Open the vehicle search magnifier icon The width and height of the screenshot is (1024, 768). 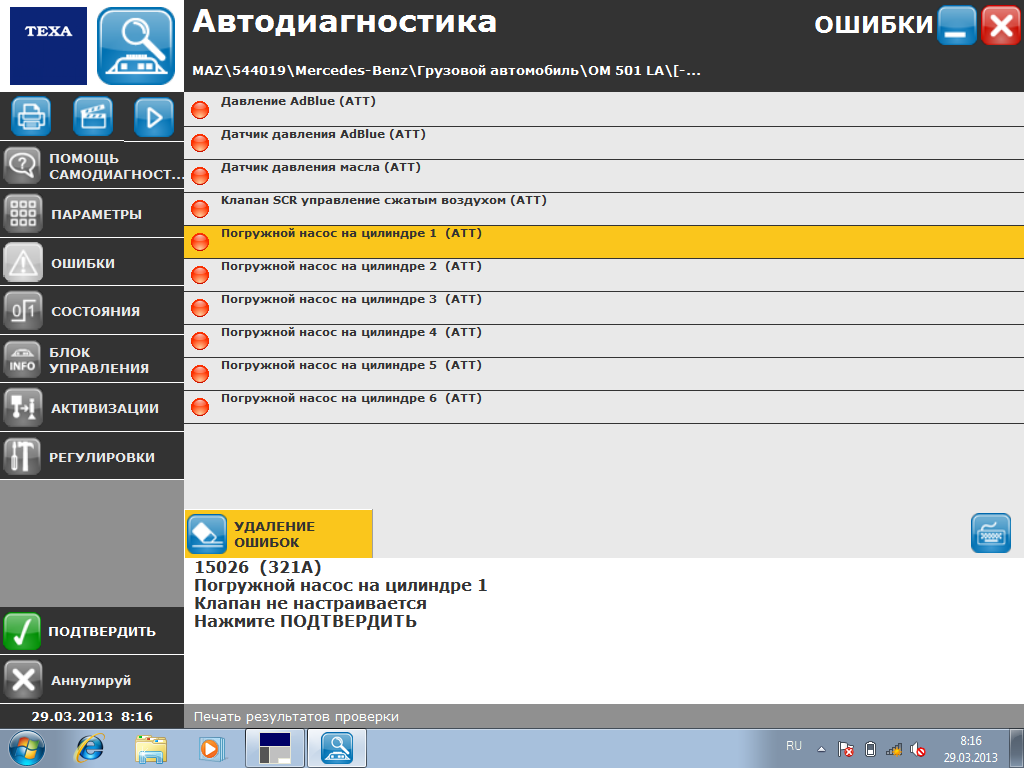coord(136,46)
